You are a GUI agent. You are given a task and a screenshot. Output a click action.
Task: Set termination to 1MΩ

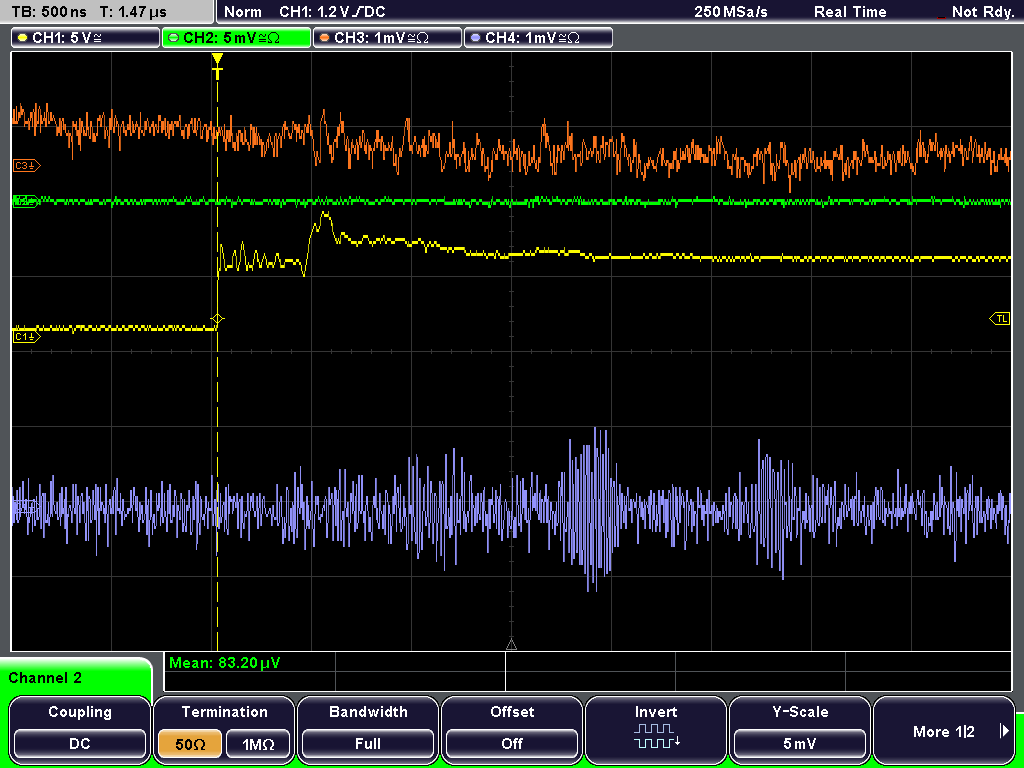(x=258, y=744)
